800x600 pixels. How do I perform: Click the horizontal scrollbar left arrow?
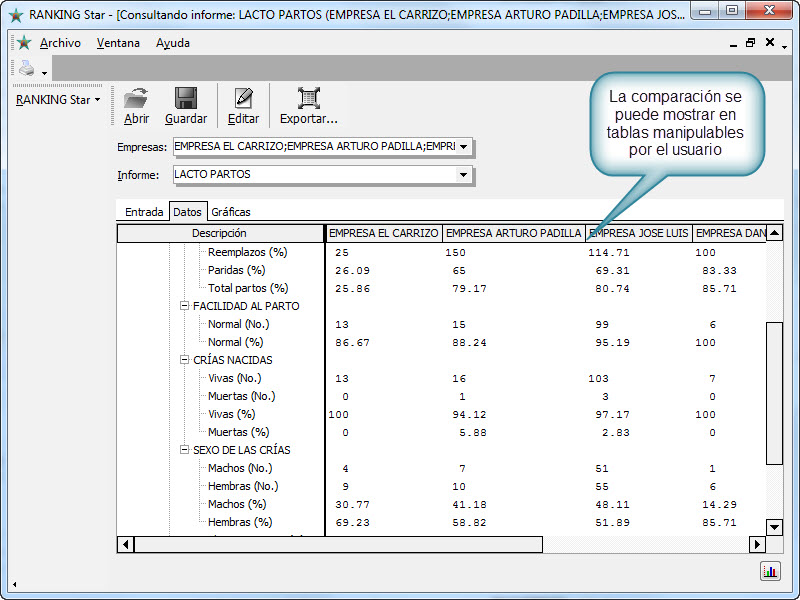126,544
